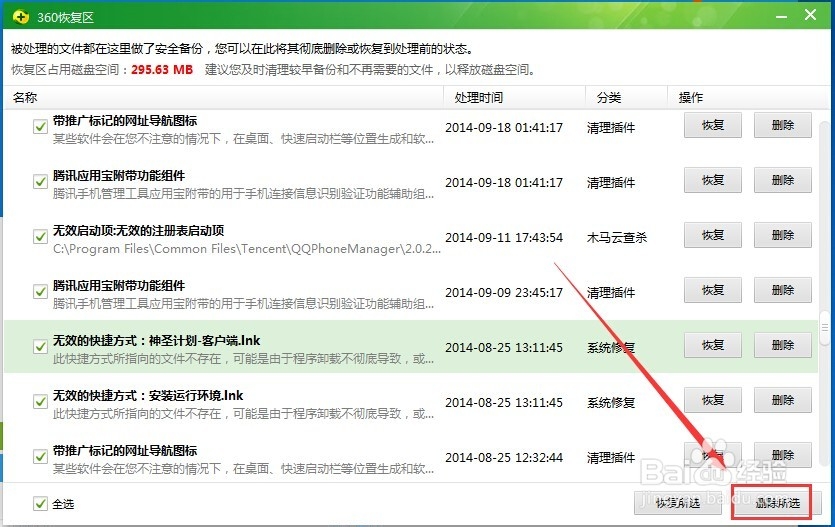The width and height of the screenshot is (835, 527).
Task: Click the 恢复所选 restore selected button
Action: coord(677,503)
